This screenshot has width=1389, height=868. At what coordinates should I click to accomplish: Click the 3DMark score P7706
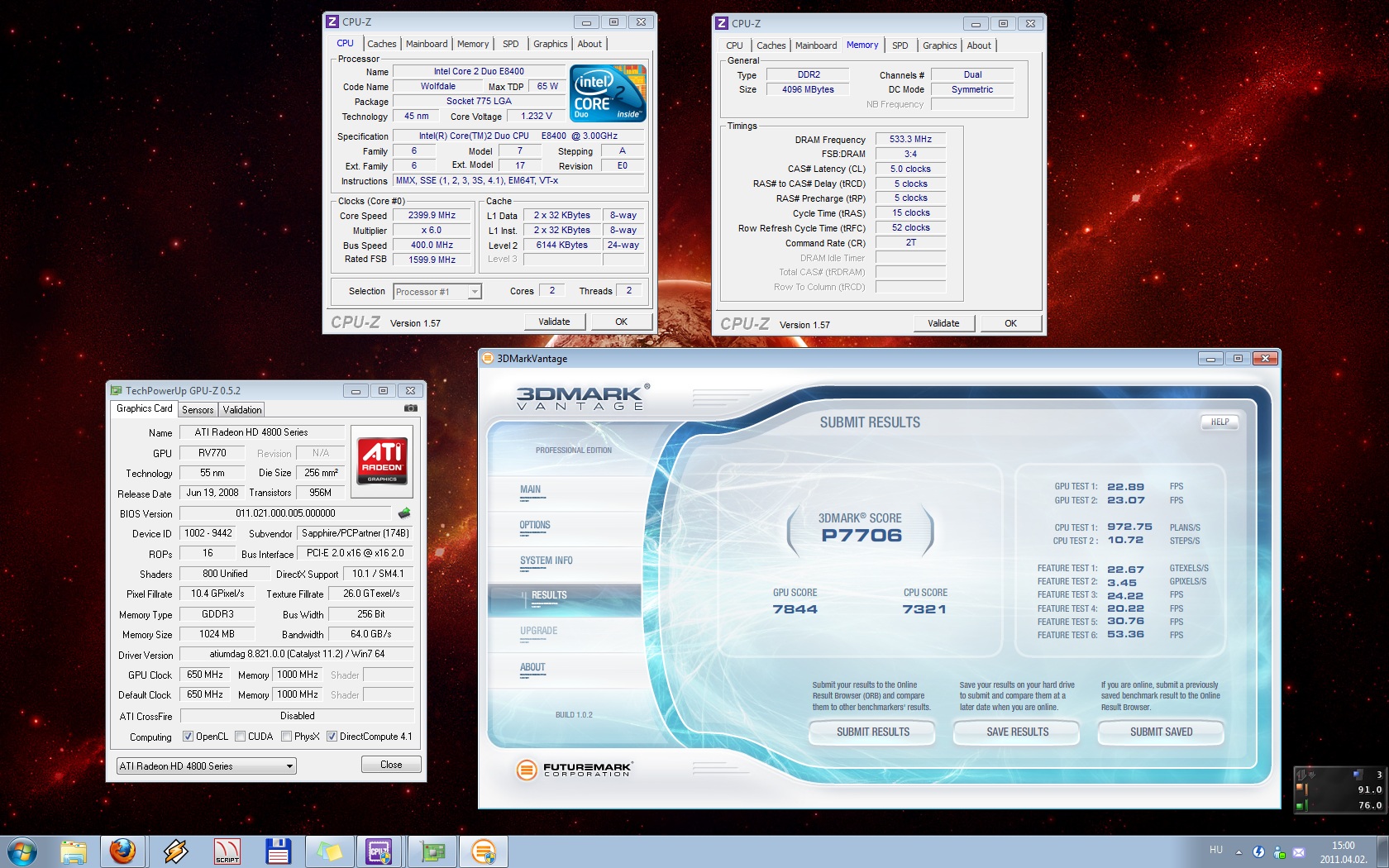[862, 536]
